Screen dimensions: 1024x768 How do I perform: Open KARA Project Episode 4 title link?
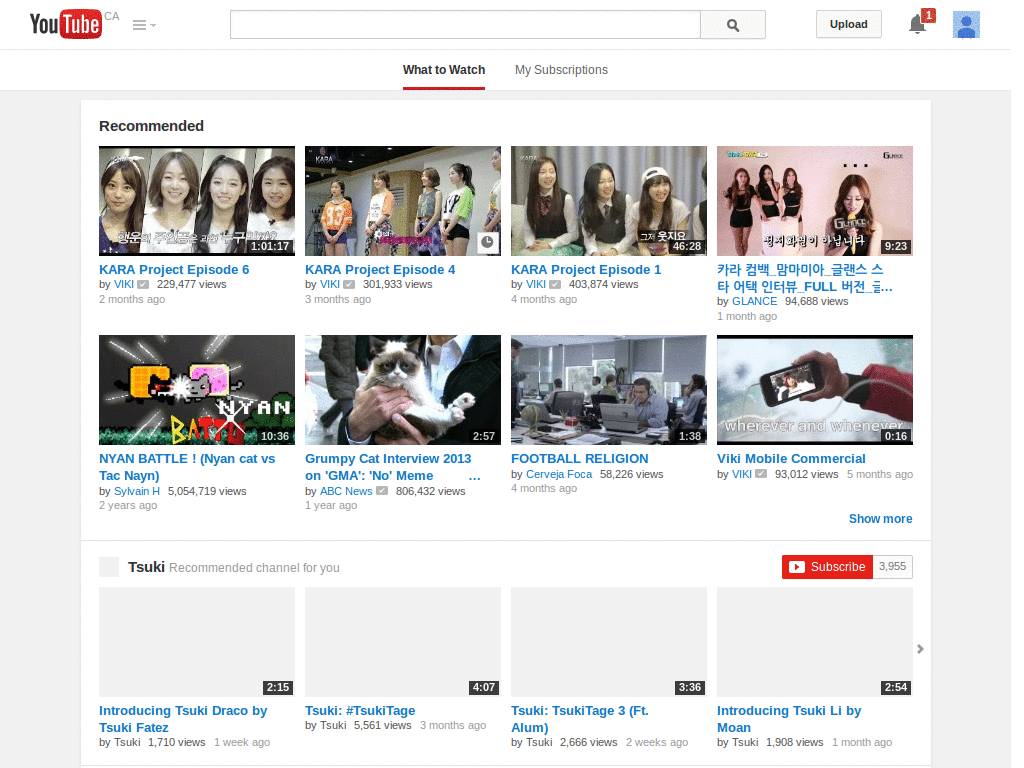pyautogui.click(x=380, y=270)
